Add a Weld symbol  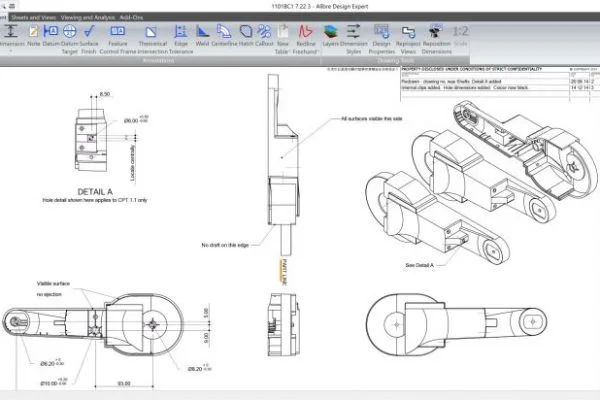(x=202, y=35)
